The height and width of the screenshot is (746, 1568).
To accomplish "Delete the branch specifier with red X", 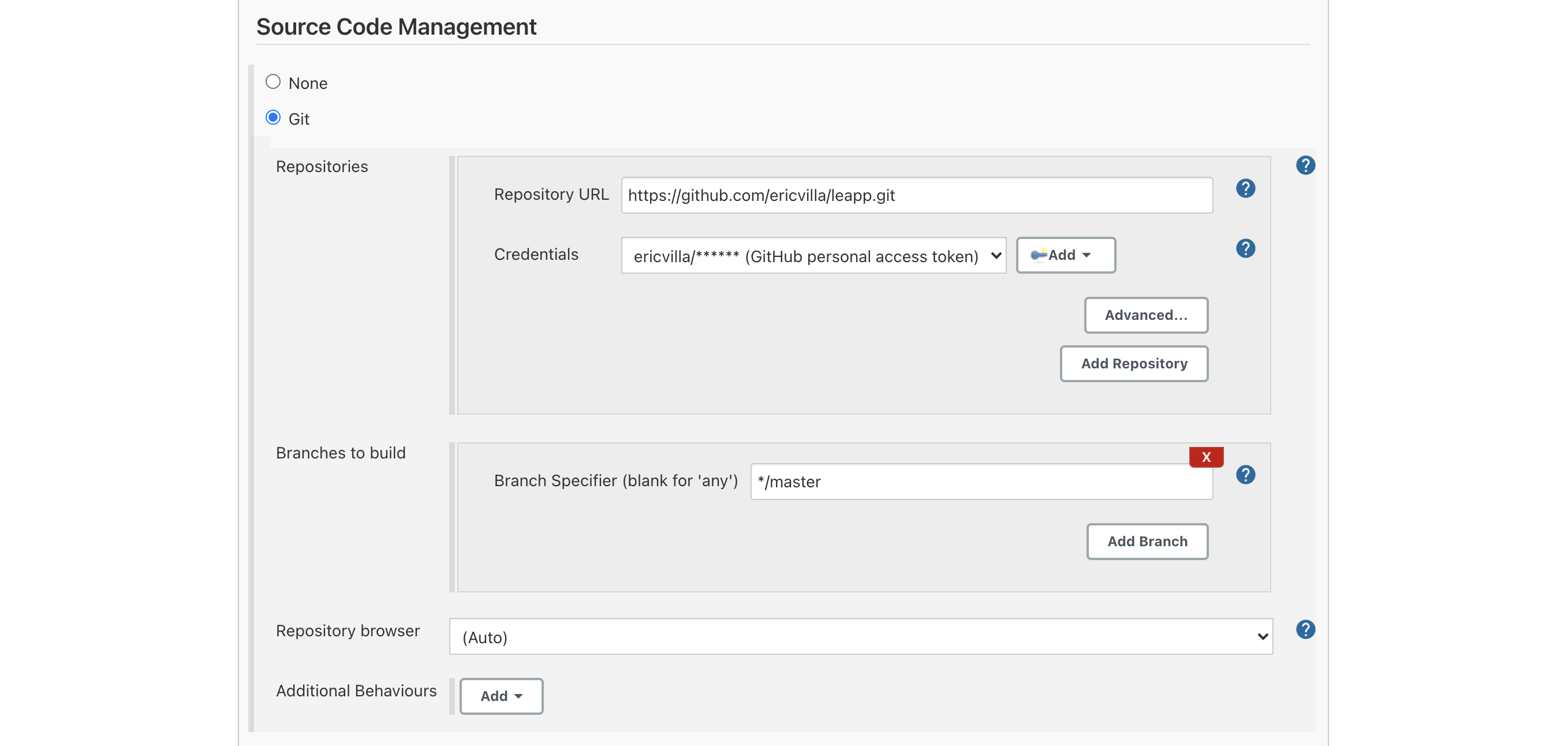I will point(1206,457).
